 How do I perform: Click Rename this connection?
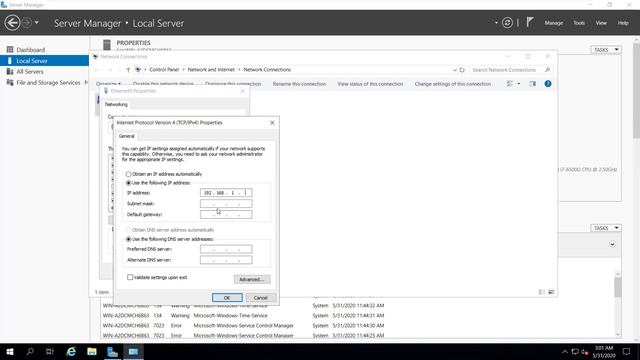[x=299, y=84]
